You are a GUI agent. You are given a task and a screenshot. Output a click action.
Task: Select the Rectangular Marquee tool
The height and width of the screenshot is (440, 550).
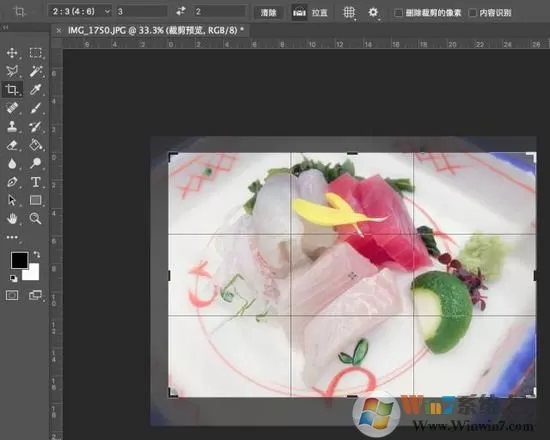[35, 53]
